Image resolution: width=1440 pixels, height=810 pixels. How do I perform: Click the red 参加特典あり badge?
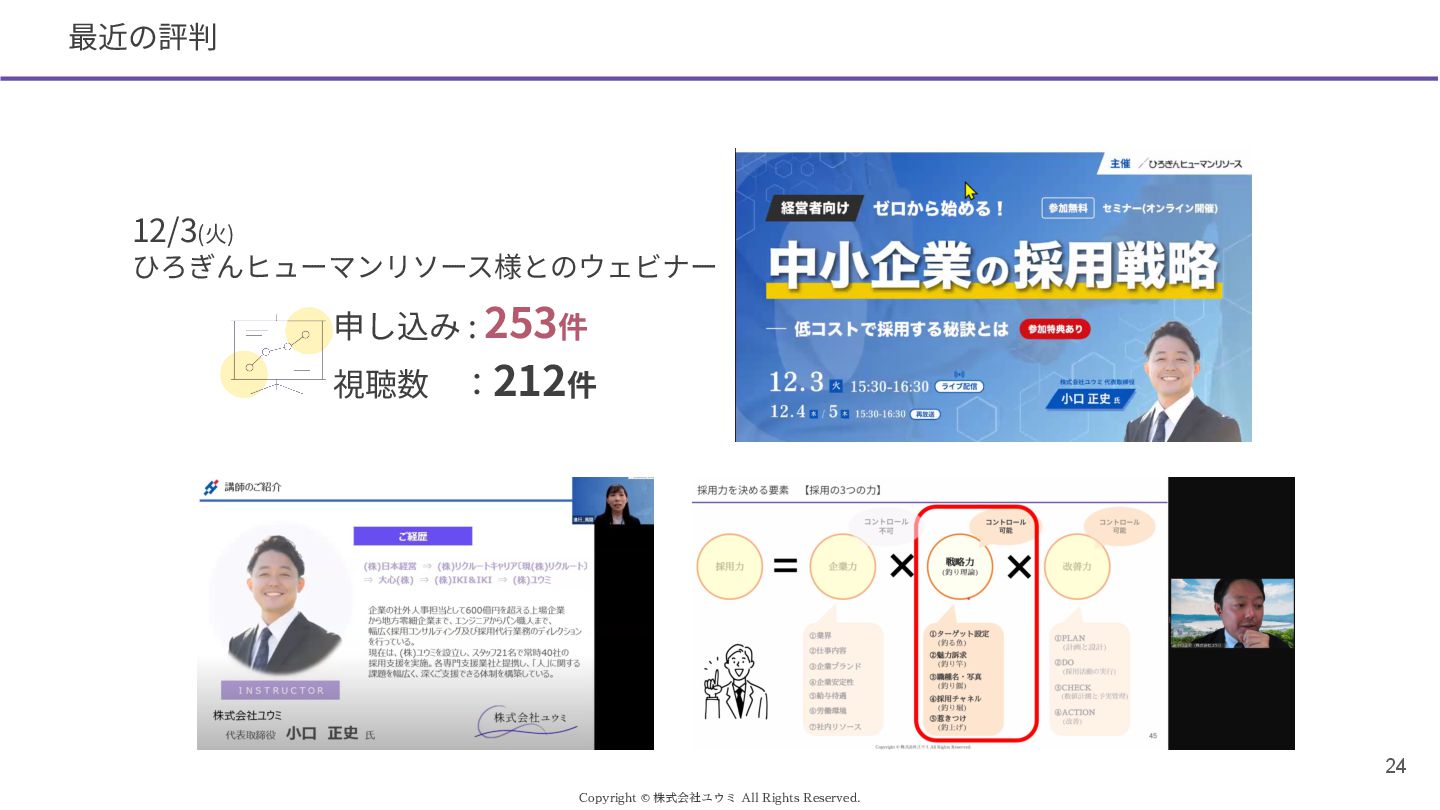tap(1055, 329)
